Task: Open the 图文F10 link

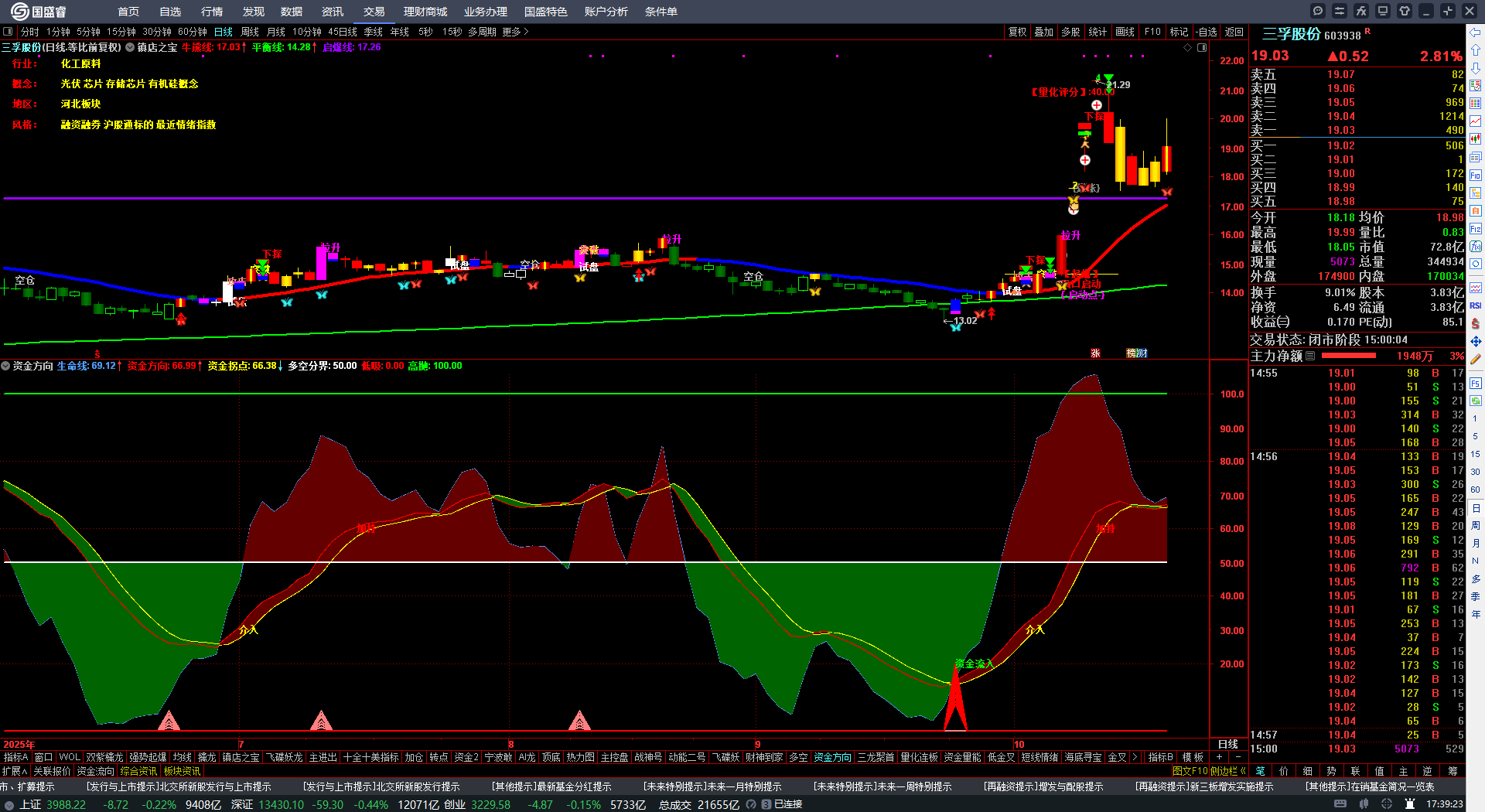Action: coord(1190,771)
